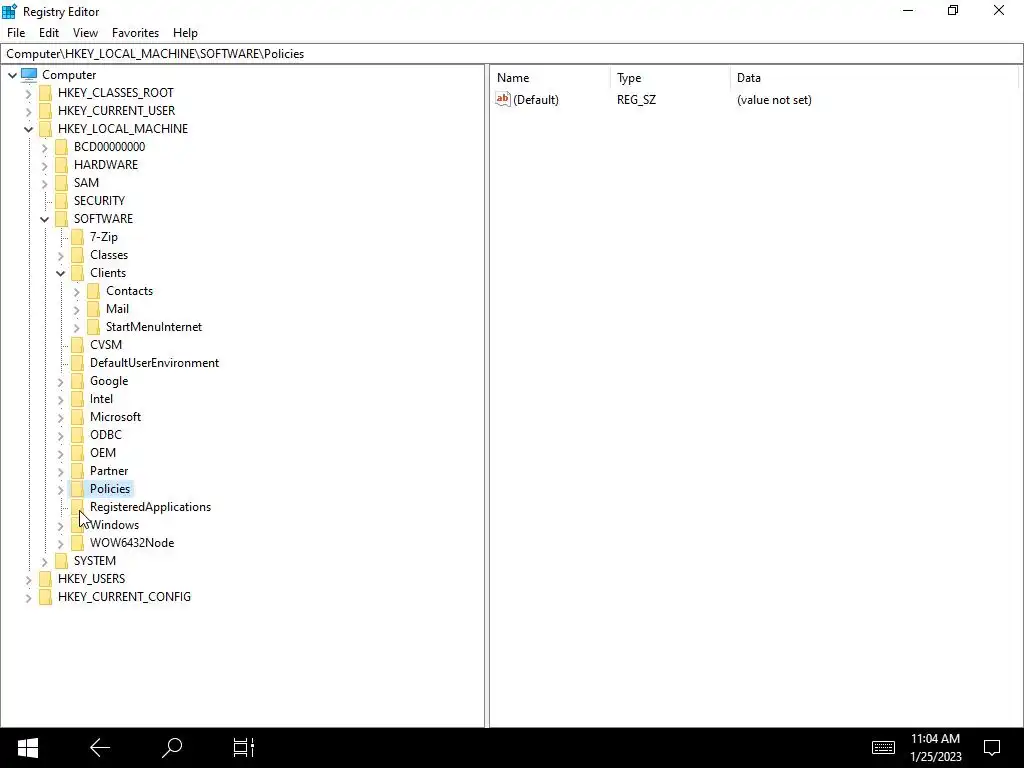This screenshot has width=1024, height=768.
Task: Click the SECURITY folder icon
Action: pos(61,200)
